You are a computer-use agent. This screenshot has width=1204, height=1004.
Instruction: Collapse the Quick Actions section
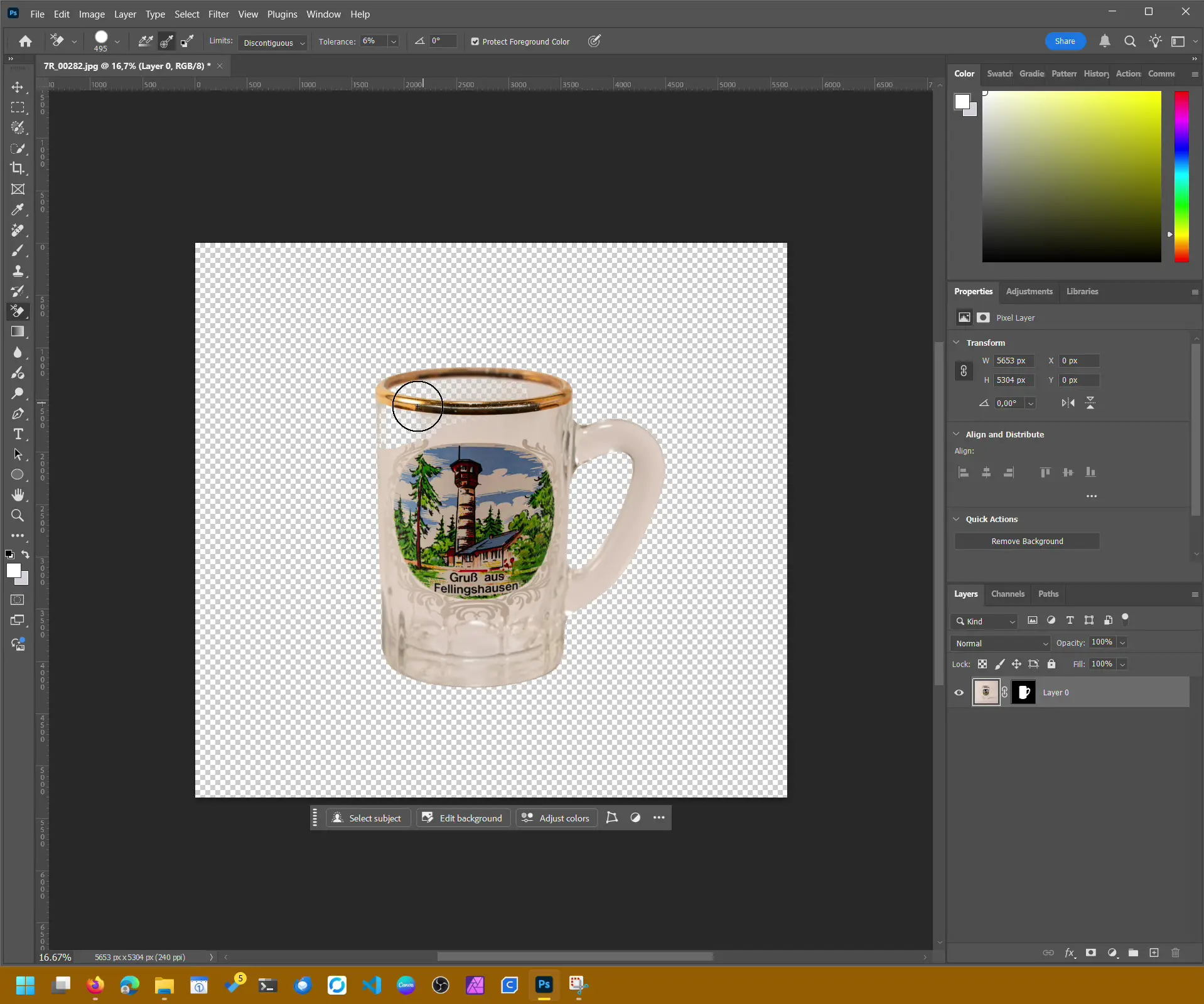coord(956,519)
